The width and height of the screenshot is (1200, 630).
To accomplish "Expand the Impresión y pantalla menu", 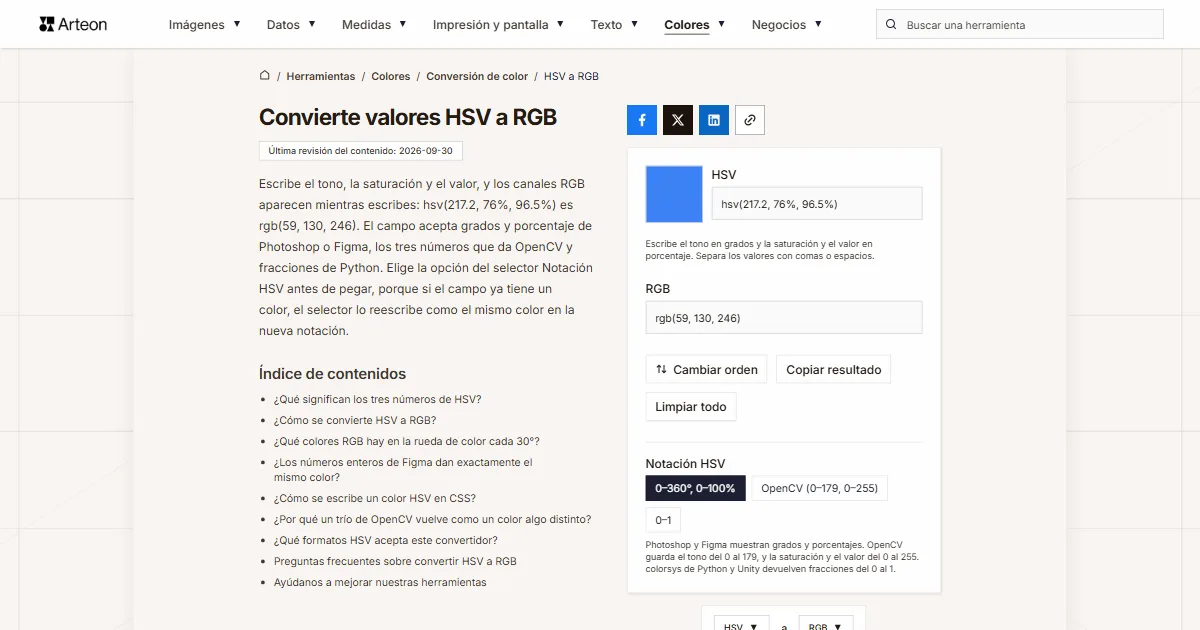I will [x=498, y=25].
